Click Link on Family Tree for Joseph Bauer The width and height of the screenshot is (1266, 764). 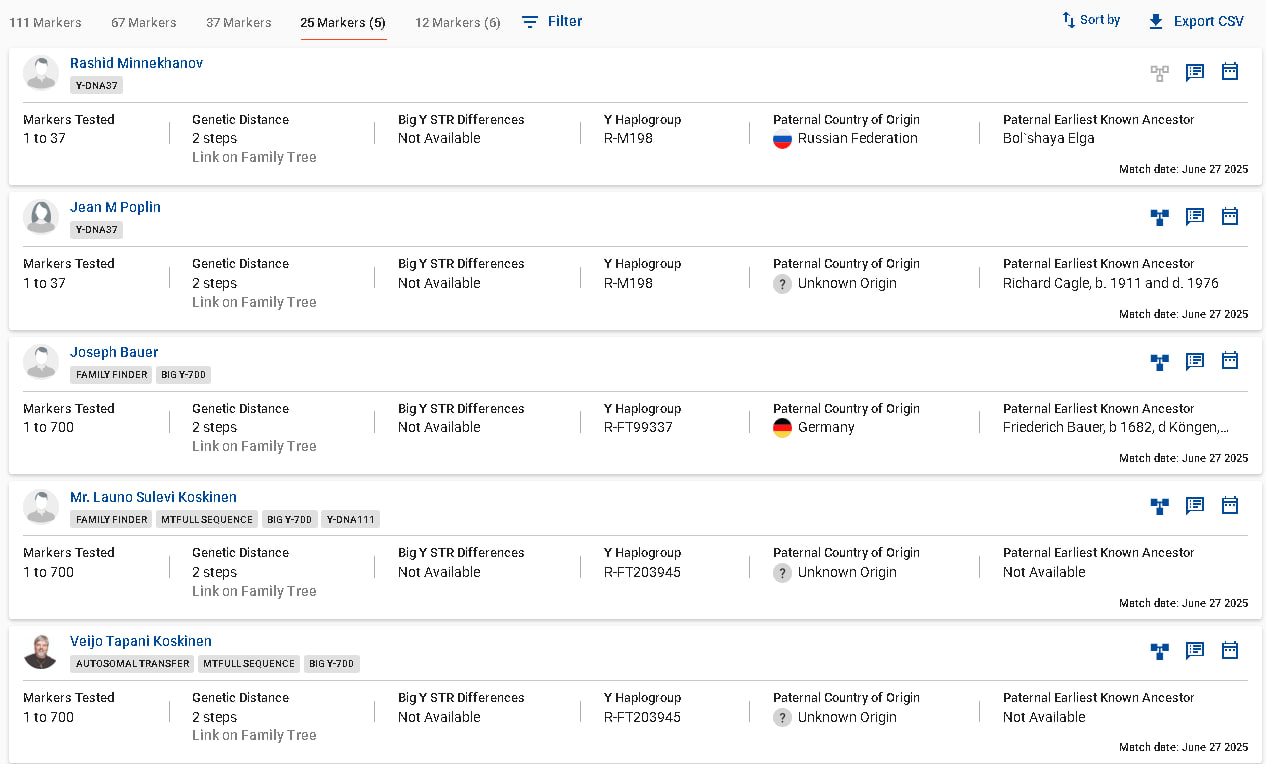click(x=254, y=446)
